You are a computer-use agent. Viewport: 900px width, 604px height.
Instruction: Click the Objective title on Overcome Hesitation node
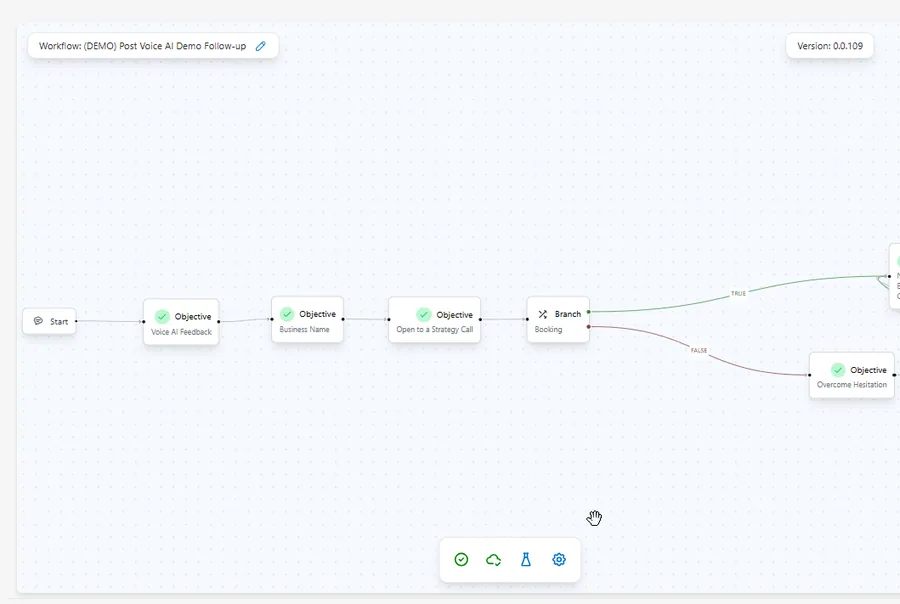tap(868, 370)
